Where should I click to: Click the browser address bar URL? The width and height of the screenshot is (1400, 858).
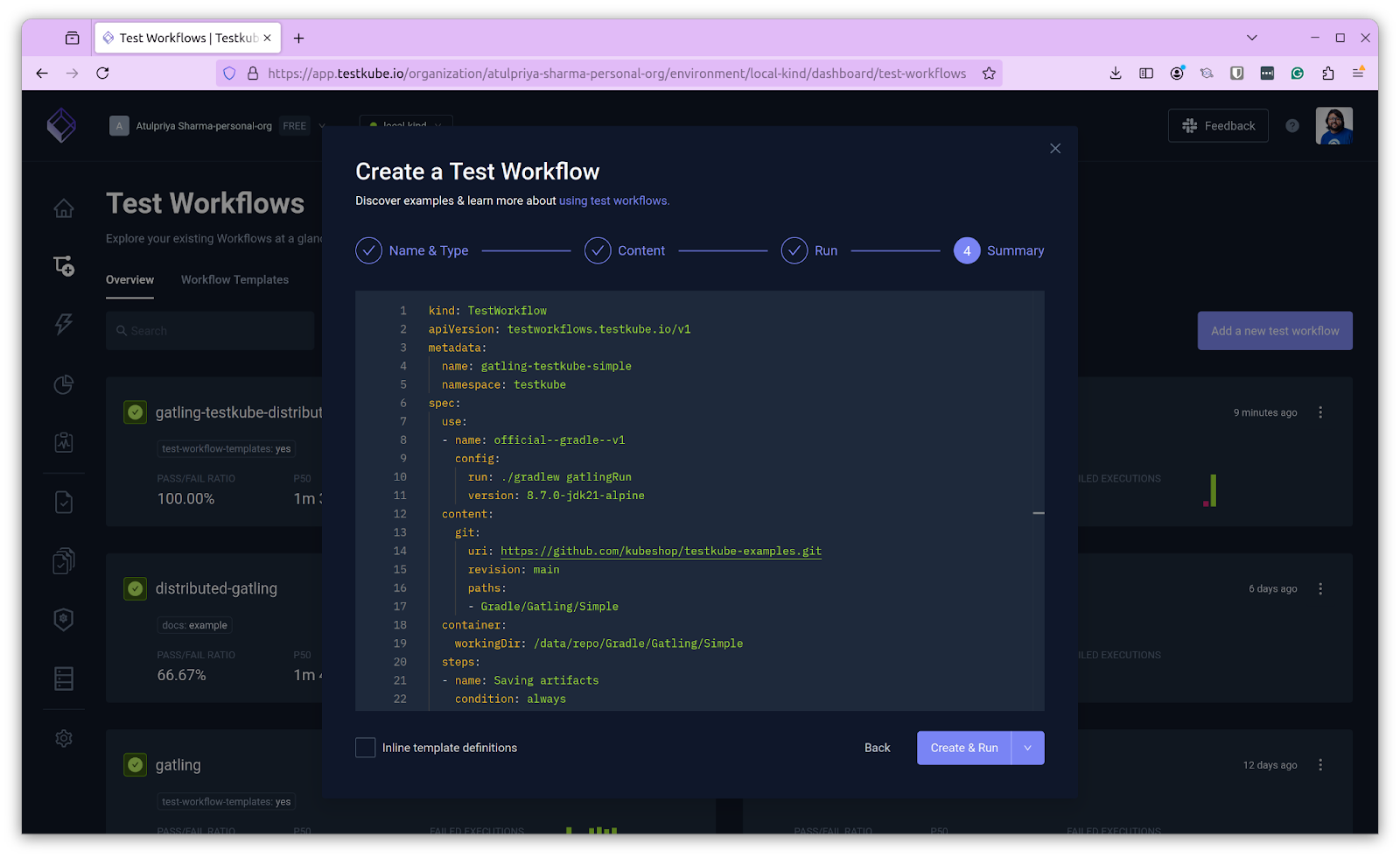[617, 74]
